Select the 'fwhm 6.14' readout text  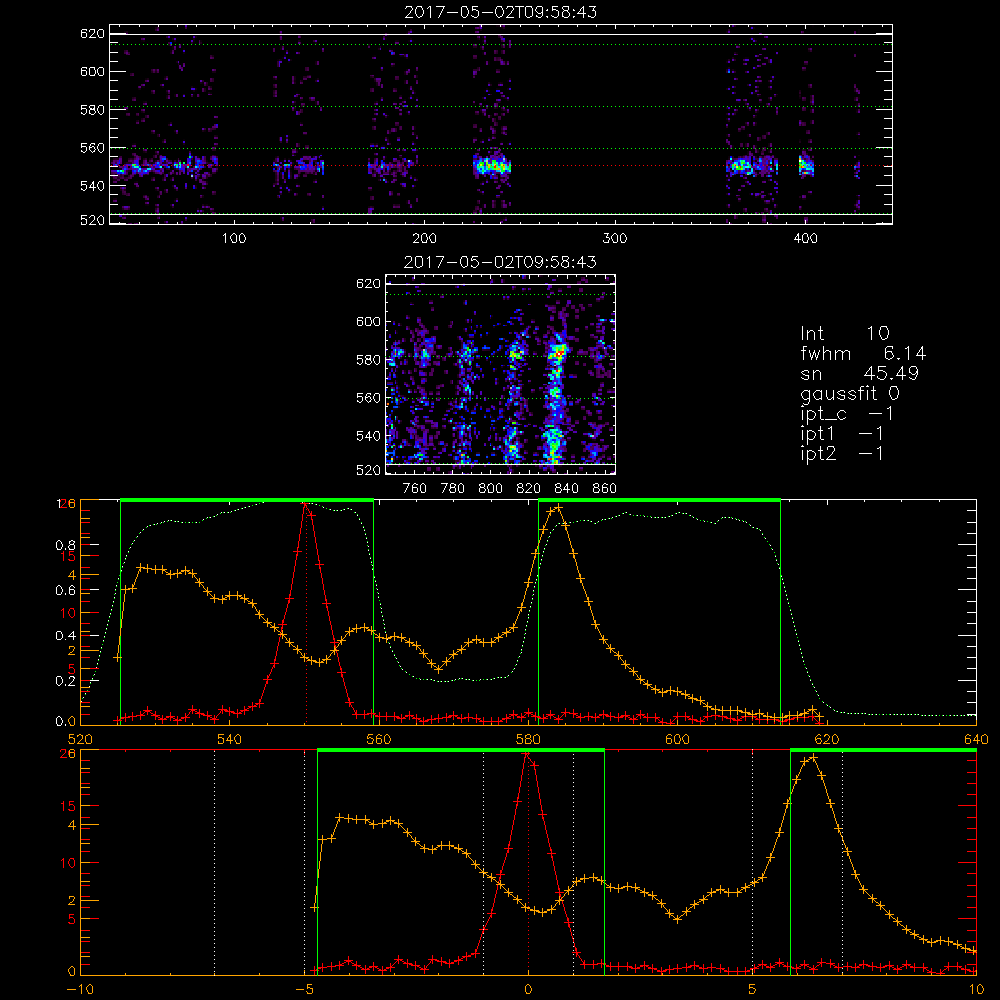coord(863,353)
